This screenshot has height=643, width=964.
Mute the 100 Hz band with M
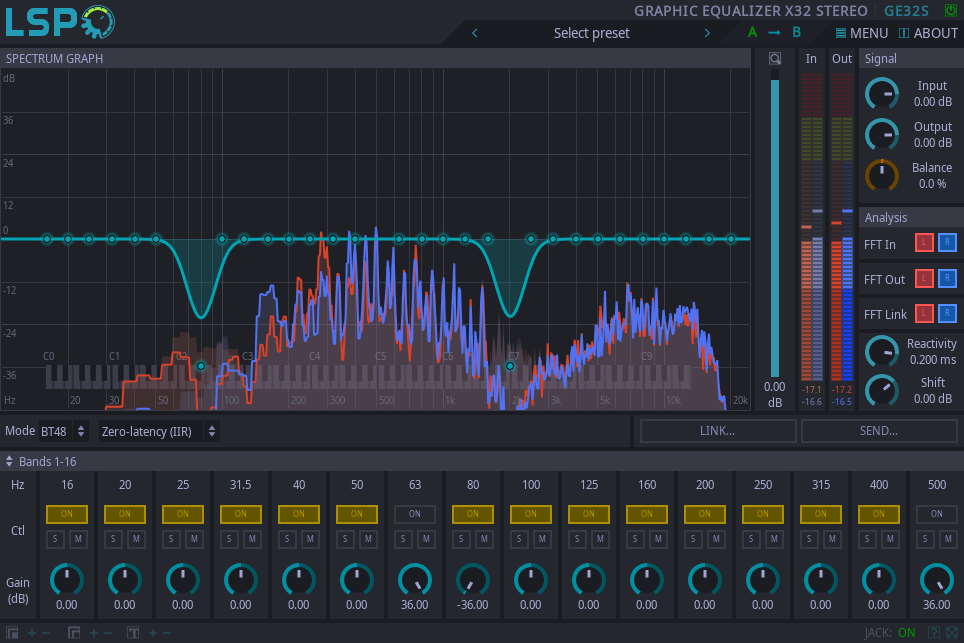(x=542, y=539)
